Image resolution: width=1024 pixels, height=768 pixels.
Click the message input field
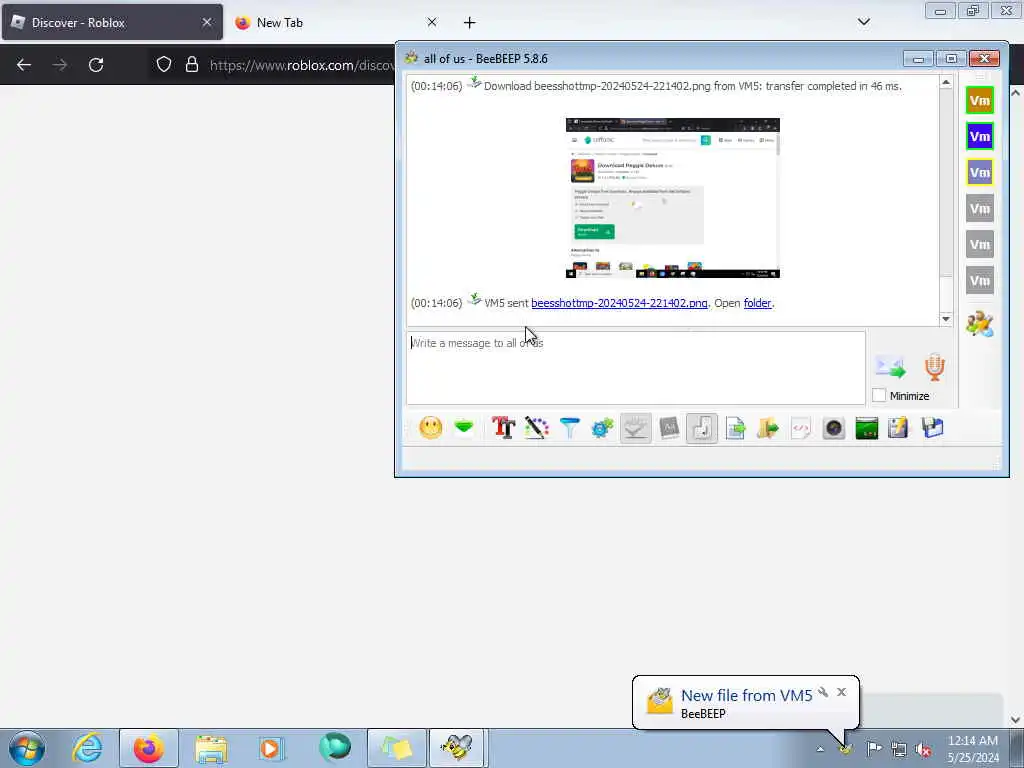[636, 368]
